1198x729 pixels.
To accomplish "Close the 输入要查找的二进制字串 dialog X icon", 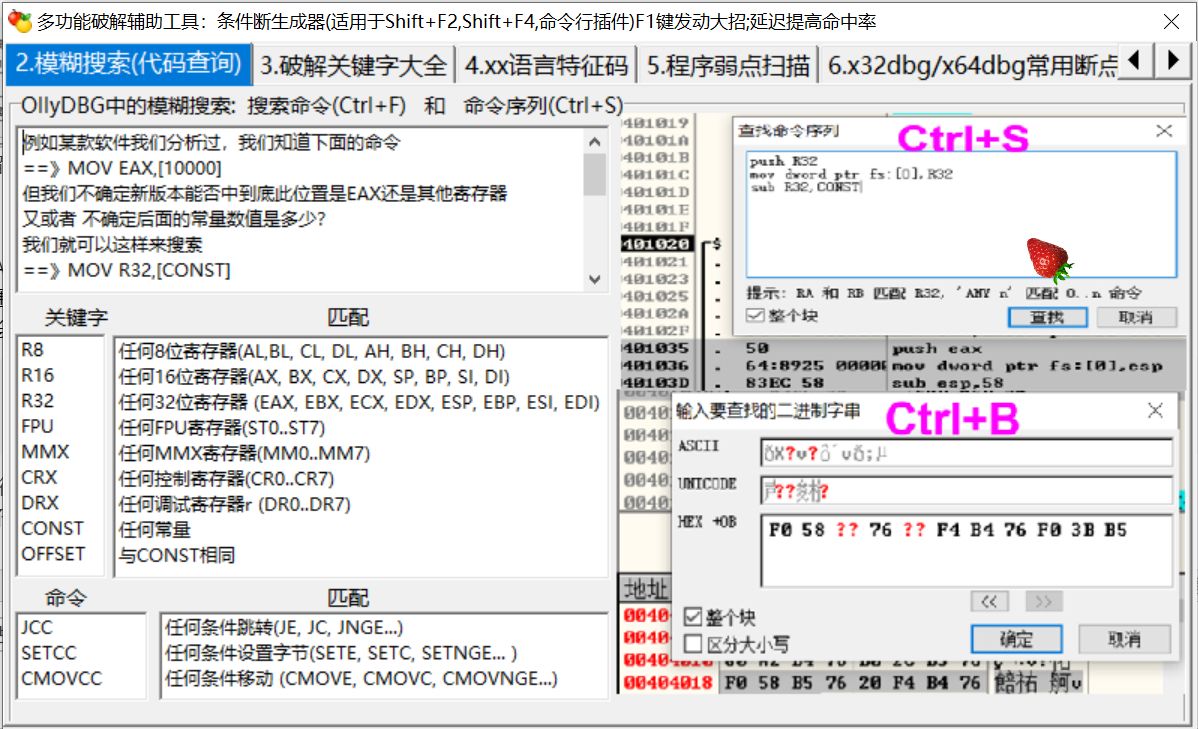I will (x=1155, y=410).
